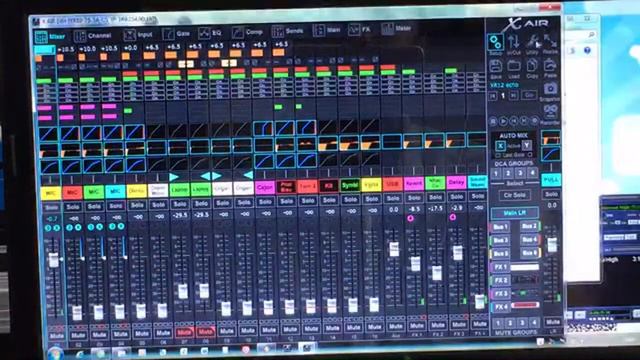Select DCA group 1

click(496, 173)
